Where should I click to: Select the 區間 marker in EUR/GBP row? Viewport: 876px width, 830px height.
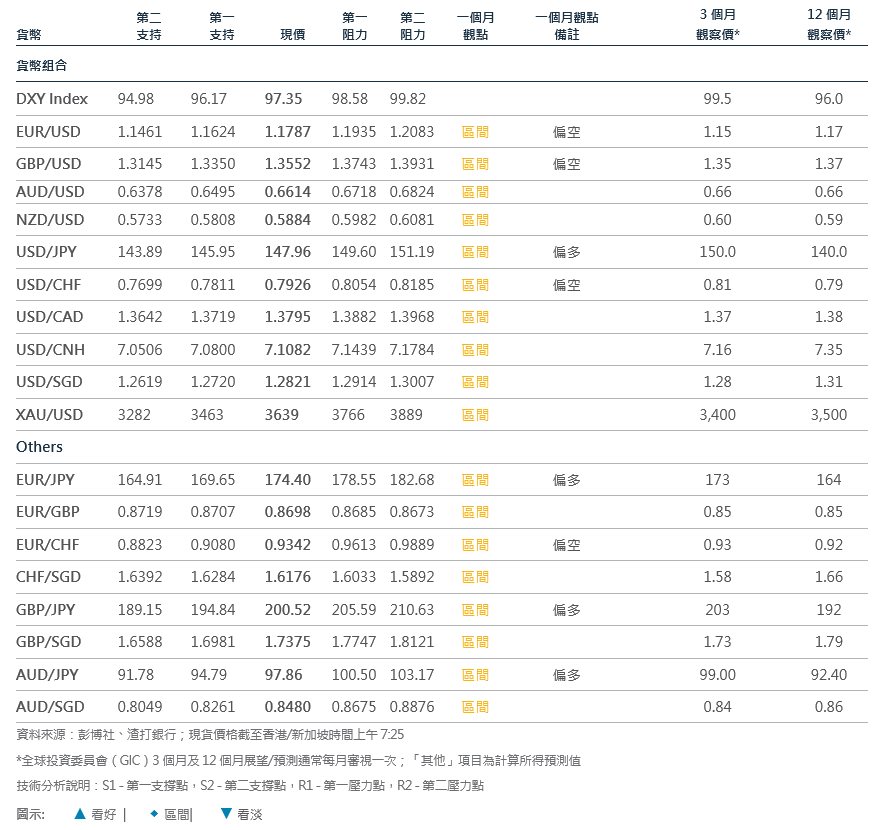point(475,512)
